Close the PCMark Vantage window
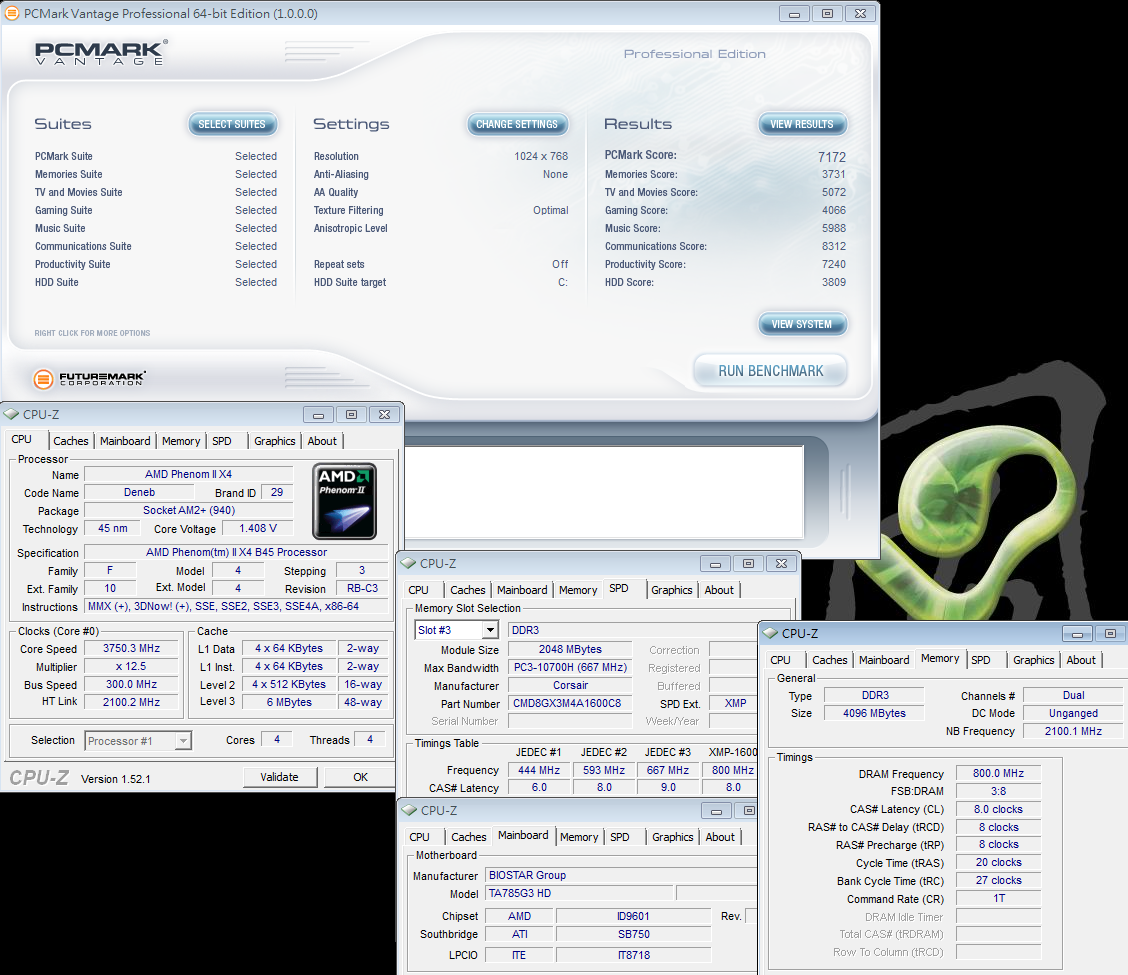Image resolution: width=1128 pixels, height=975 pixels. click(x=860, y=14)
